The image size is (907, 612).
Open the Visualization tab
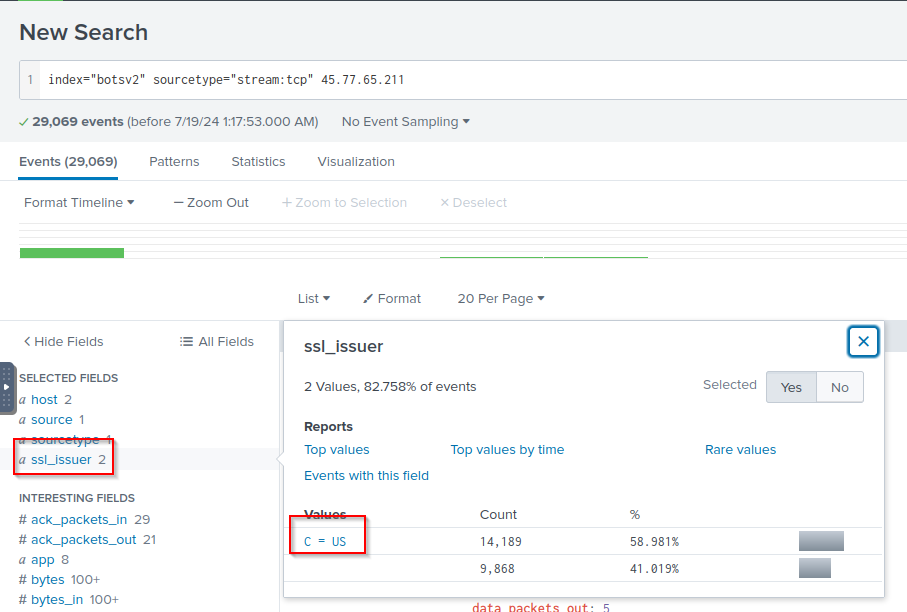356,162
